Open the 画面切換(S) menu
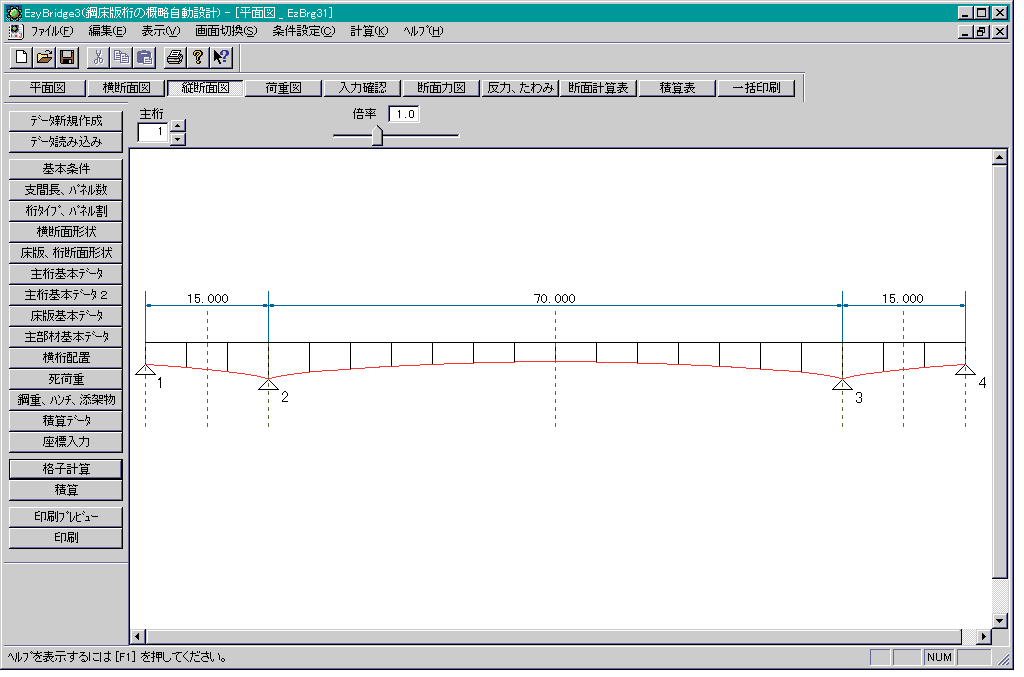The image size is (1024, 677). (x=226, y=31)
